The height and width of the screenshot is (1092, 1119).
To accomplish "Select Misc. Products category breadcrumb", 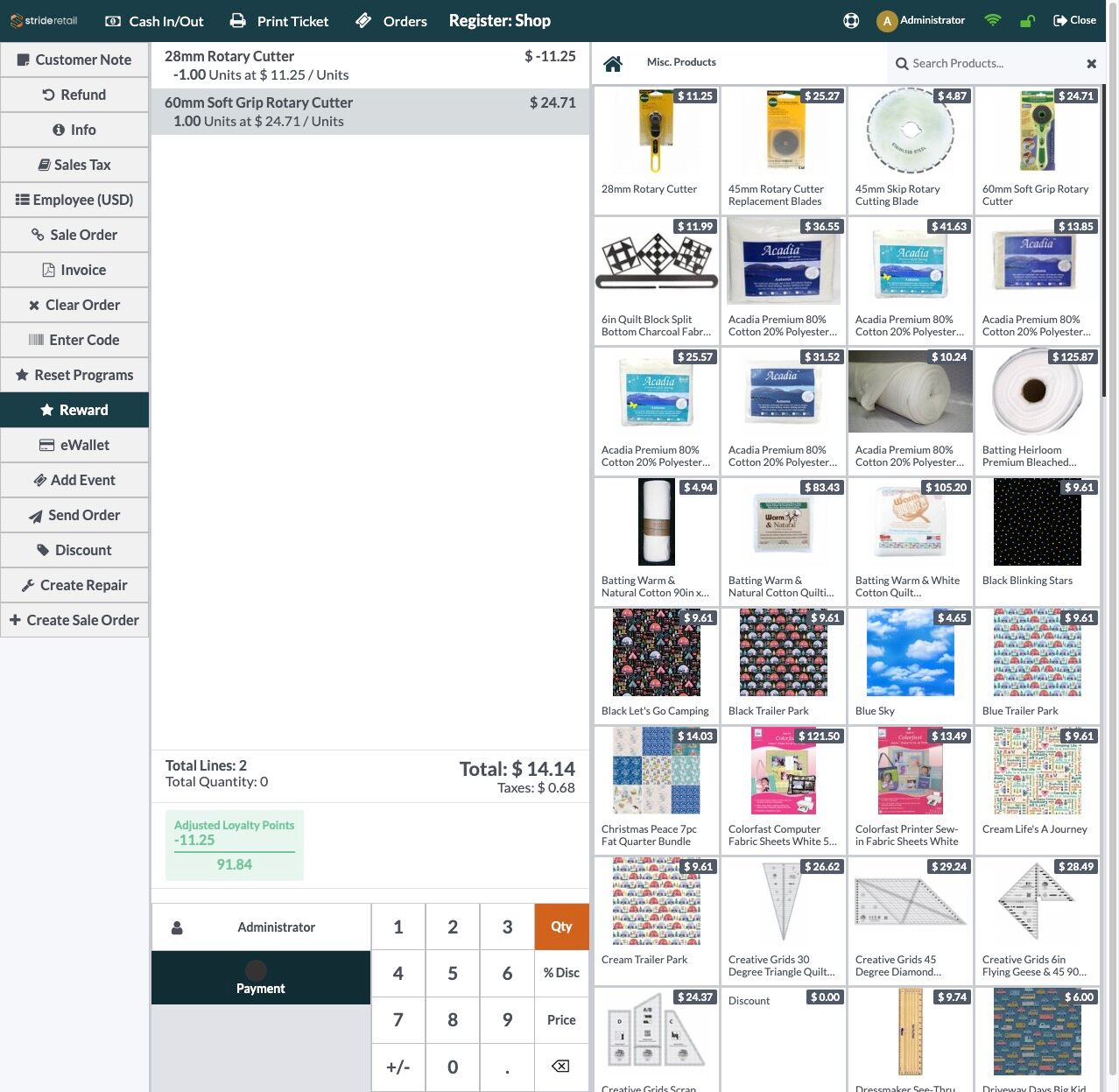I will 681,62.
